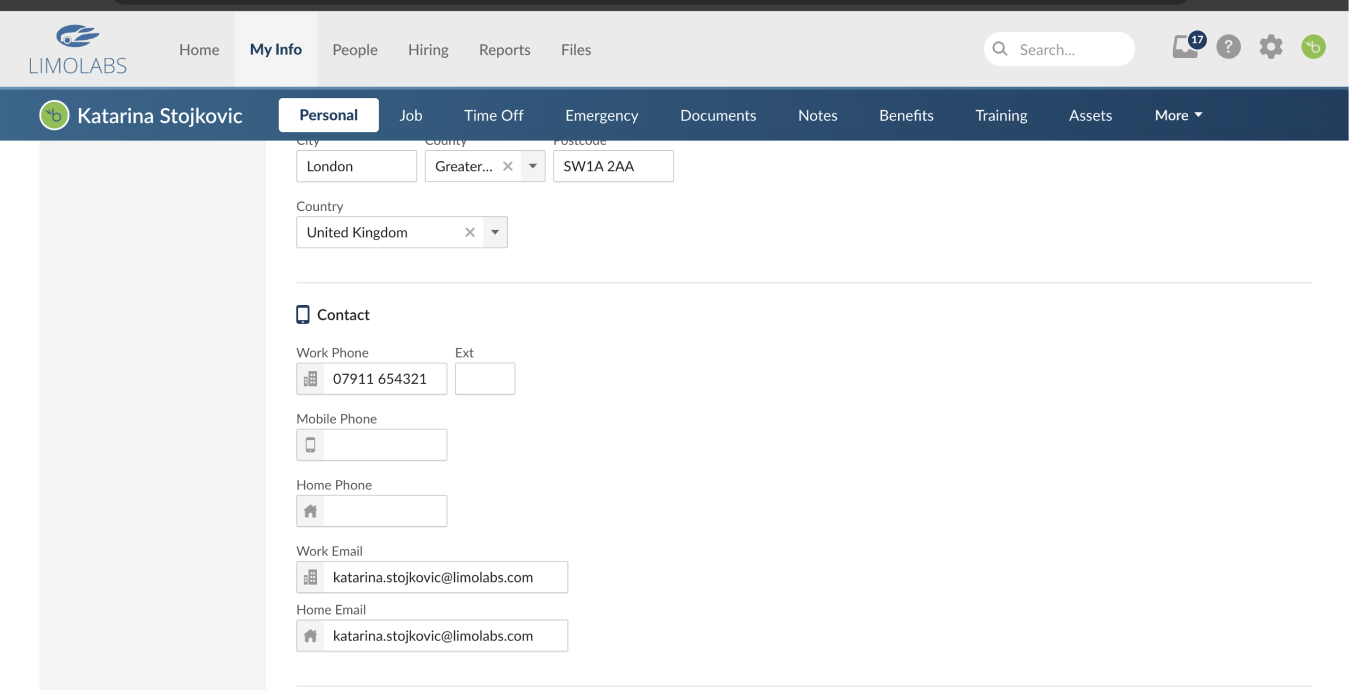Image resolution: width=1350 pixels, height=690 pixels.
Task: Expand the County dropdown arrow
Action: (533, 167)
